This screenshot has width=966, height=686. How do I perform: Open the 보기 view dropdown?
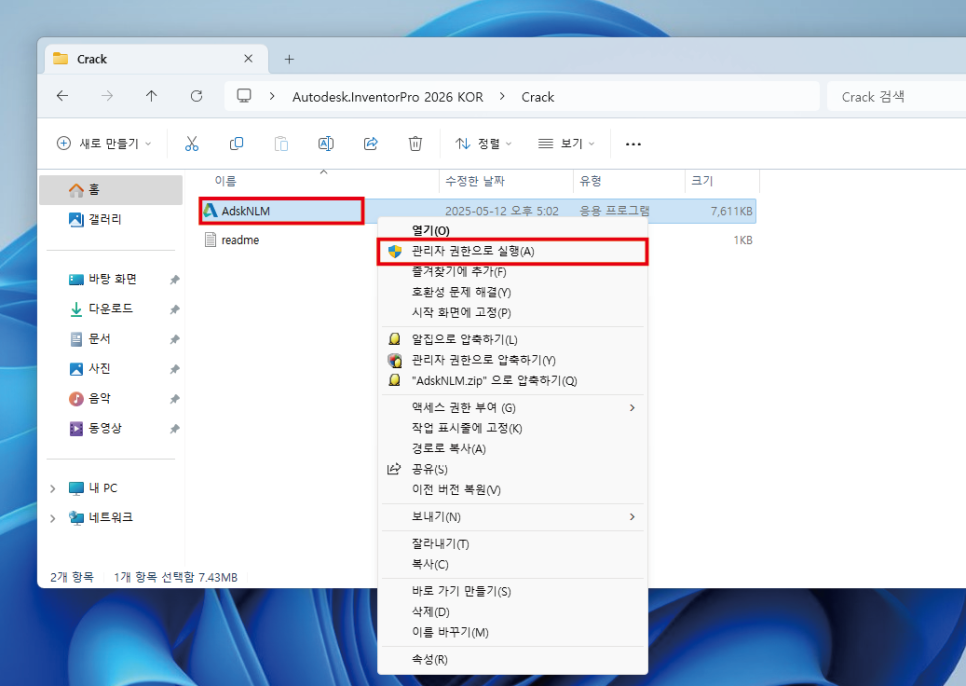pyautogui.click(x=566, y=143)
